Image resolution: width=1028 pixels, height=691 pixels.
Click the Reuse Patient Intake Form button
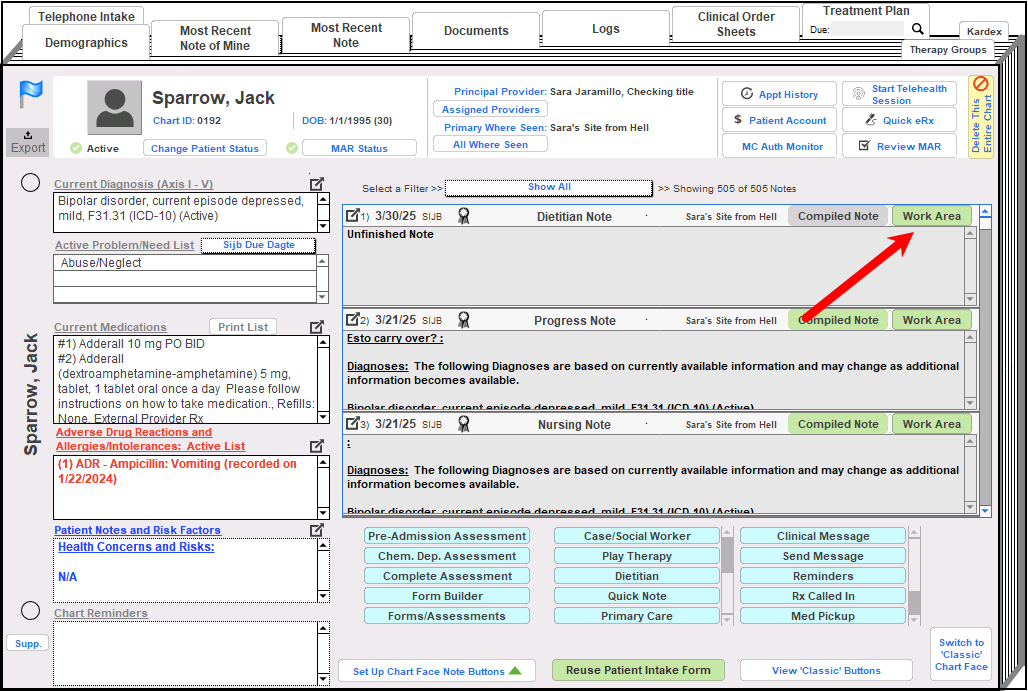[x=638, y=670]
